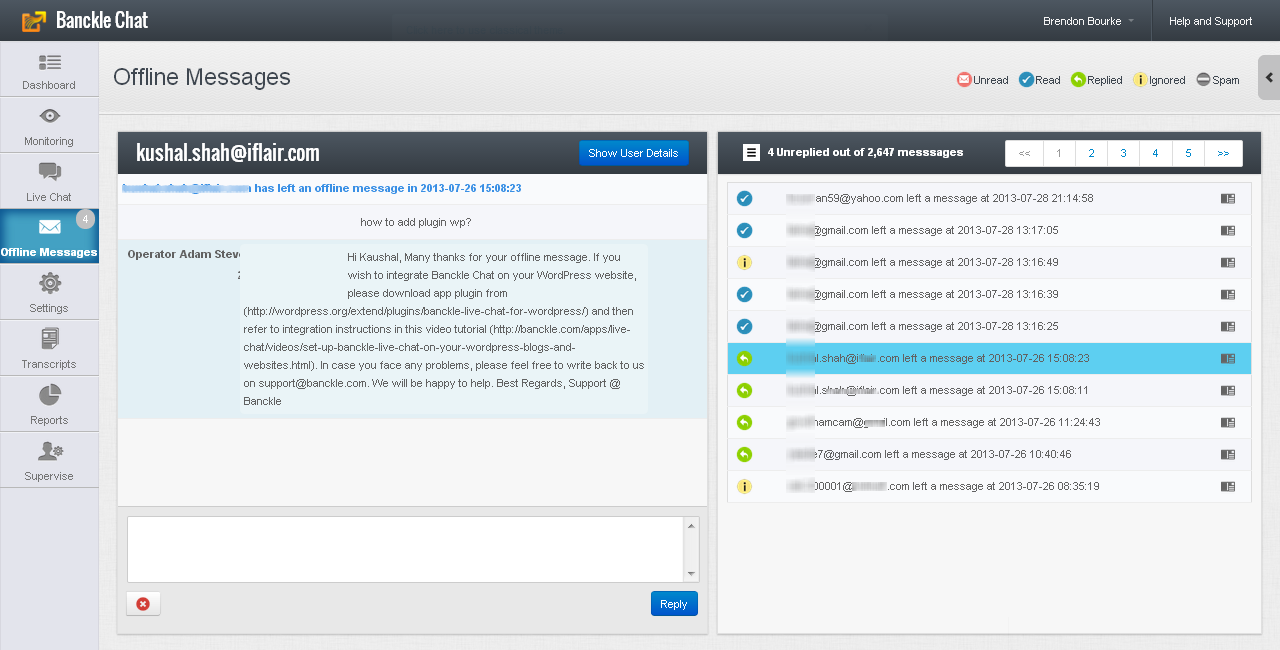Click ignored status icon of 08:35:19 message
This screenshot has height=650, width=1280.
[744, 487]
